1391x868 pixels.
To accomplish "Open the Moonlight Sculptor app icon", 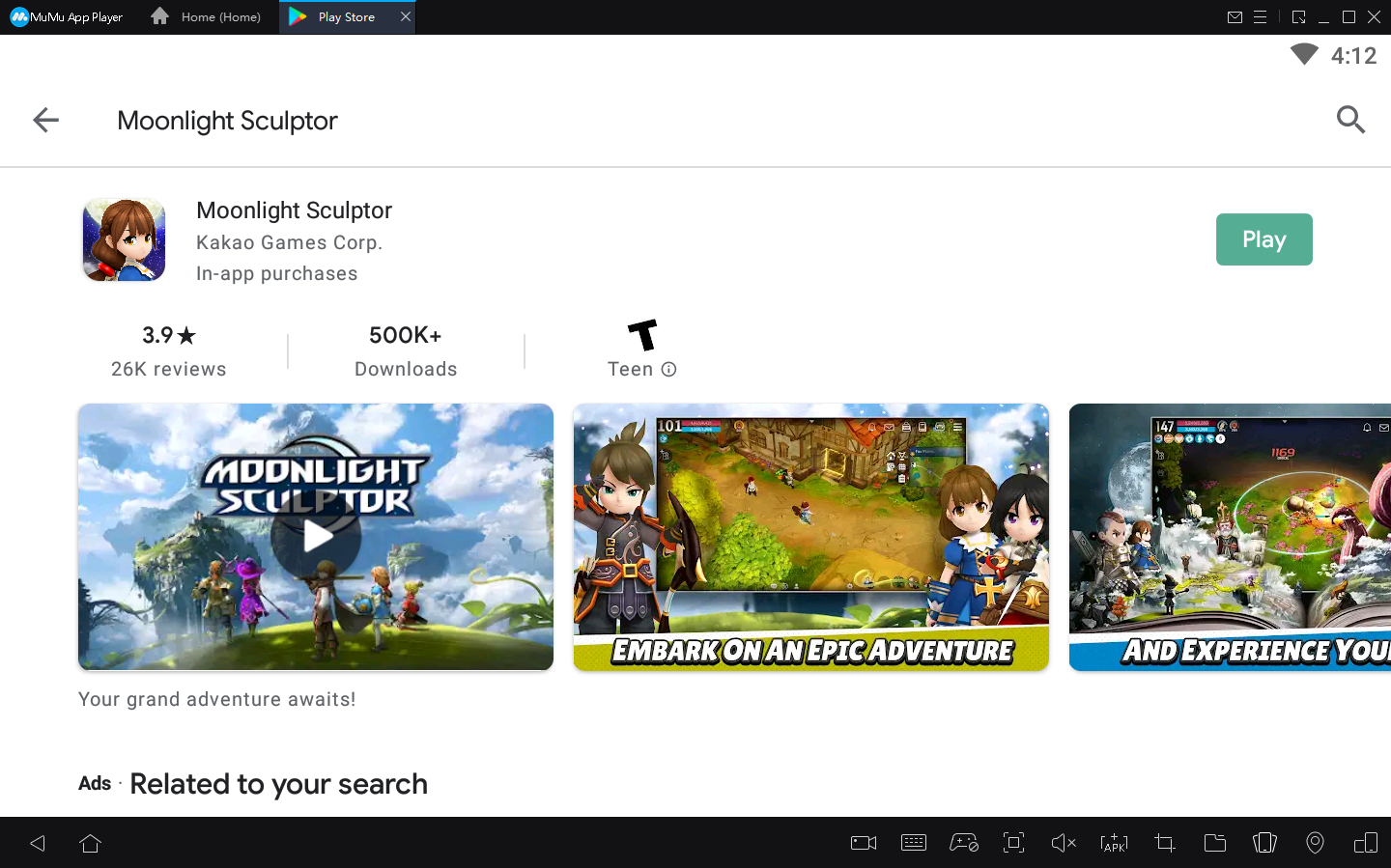I will click(x=124, y=239).
